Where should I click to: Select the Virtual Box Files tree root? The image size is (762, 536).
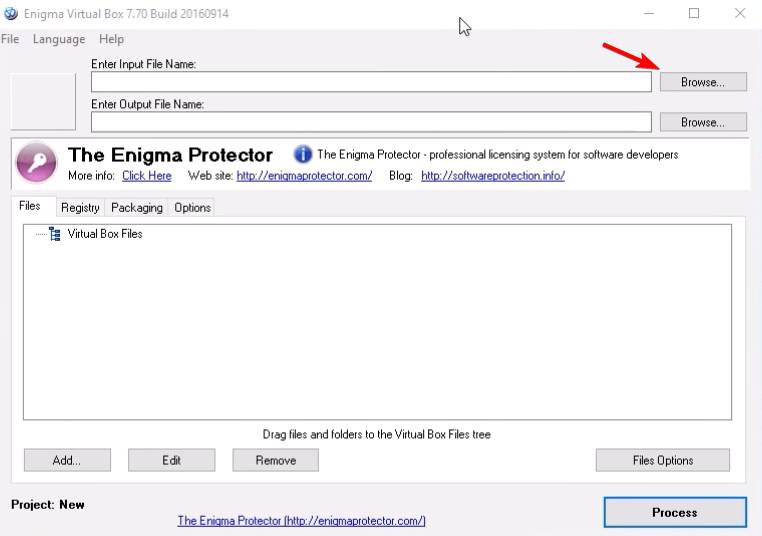(x=105, y=234)
